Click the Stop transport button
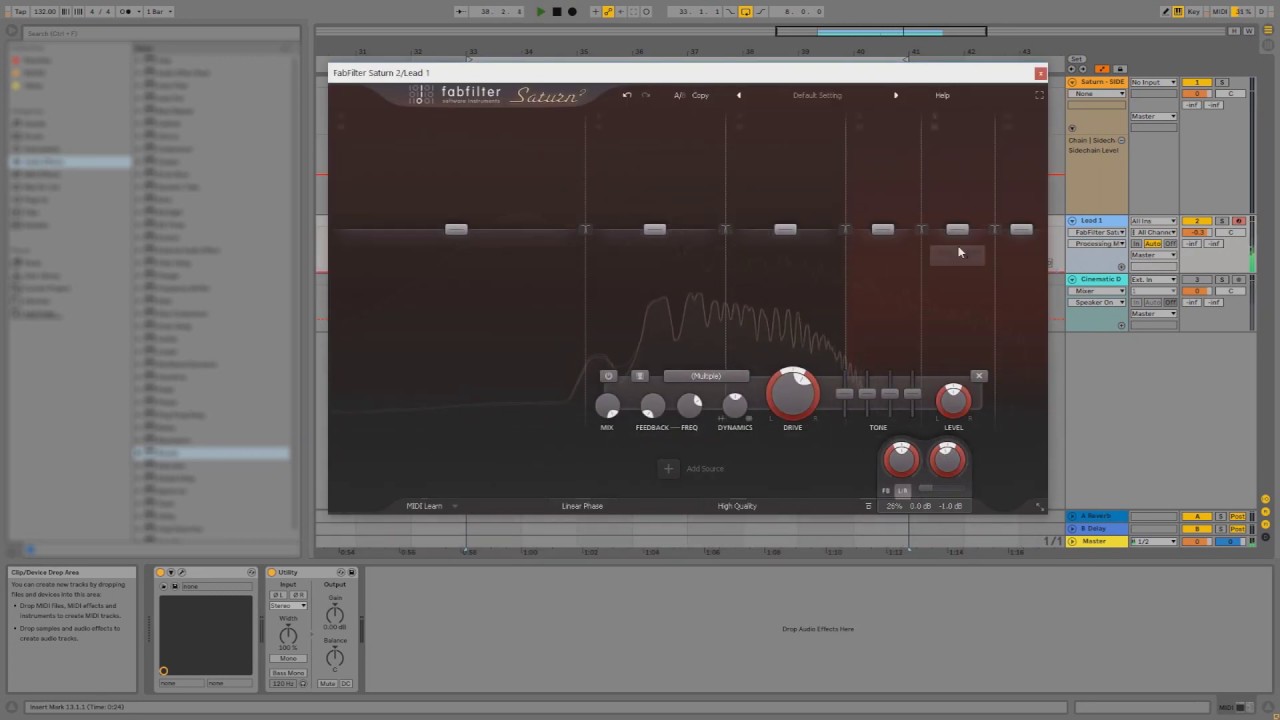The height and width of the screenshot is (720, 1280). (x=557, y=12)
